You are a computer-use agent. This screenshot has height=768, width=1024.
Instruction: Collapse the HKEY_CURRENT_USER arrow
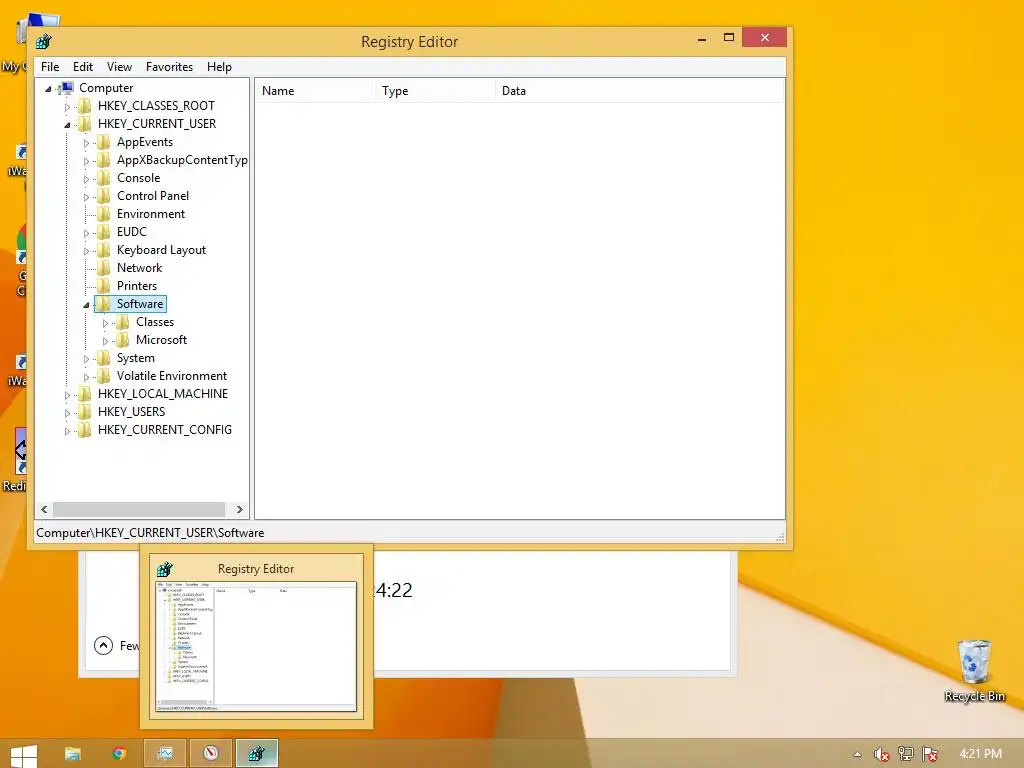67,125
